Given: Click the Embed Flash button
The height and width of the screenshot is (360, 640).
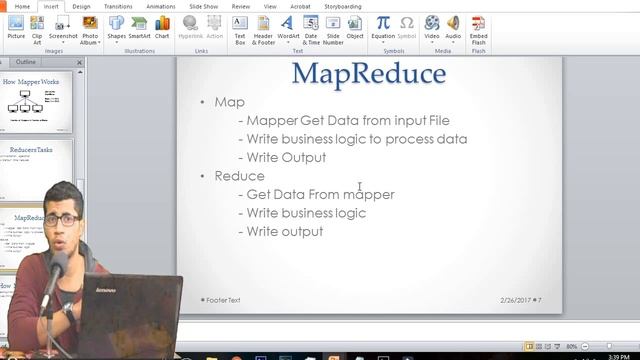Looking at the screenshot, I should tap(478, 30).
